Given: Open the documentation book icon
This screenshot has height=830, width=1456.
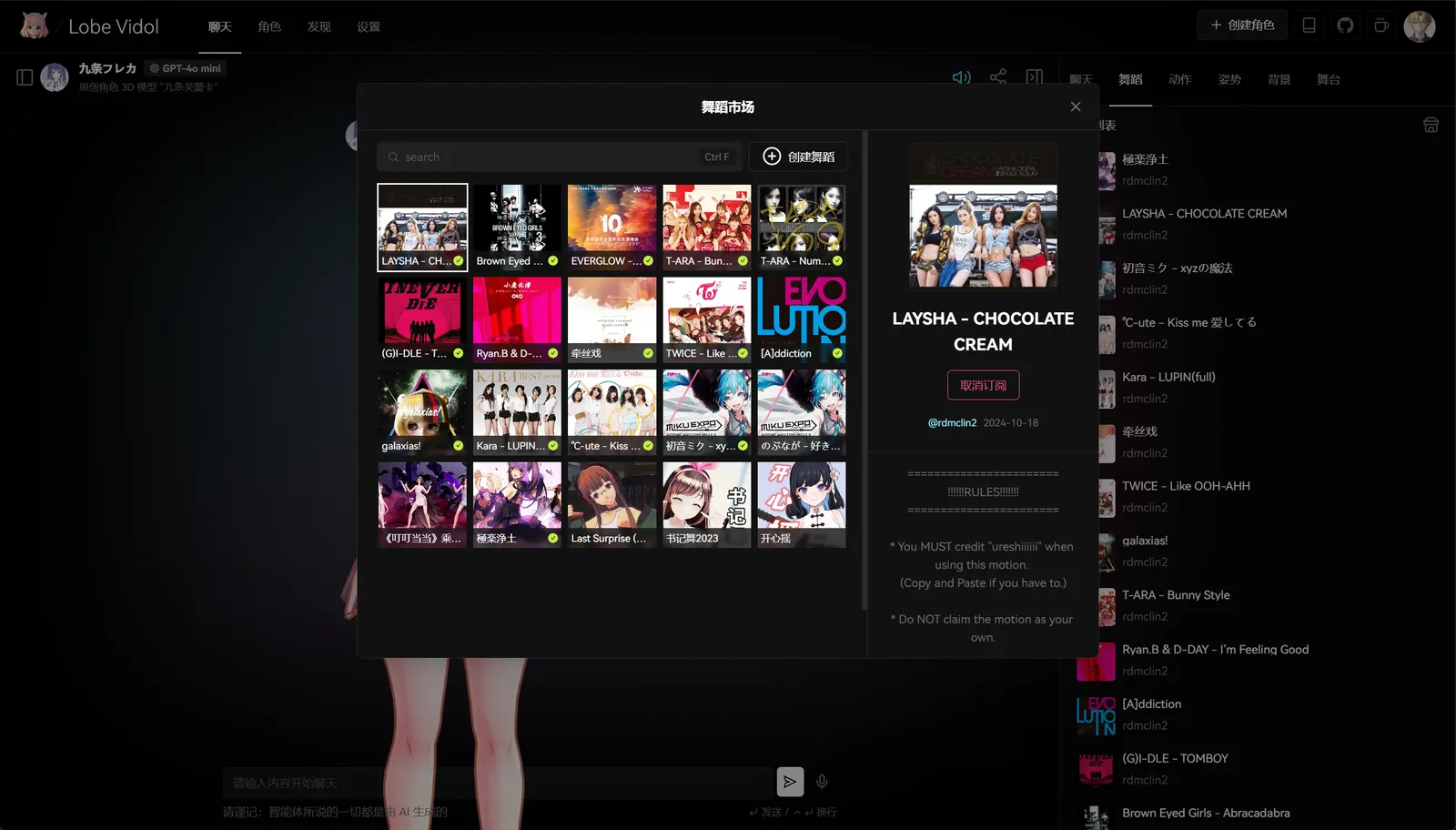Looking at the screenshot, I should [1309, 25].
